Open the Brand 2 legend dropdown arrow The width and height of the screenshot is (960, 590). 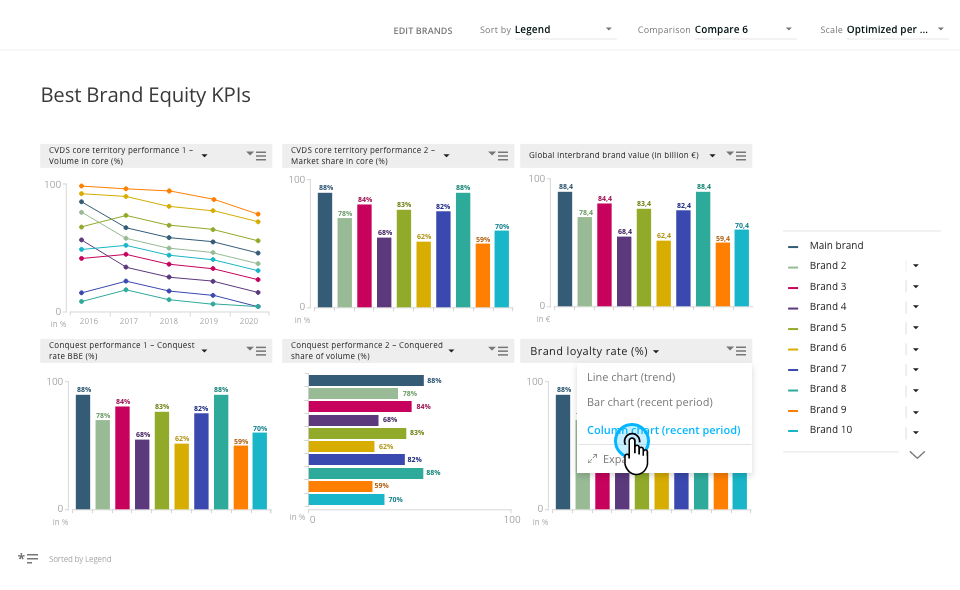pos(916,266)
